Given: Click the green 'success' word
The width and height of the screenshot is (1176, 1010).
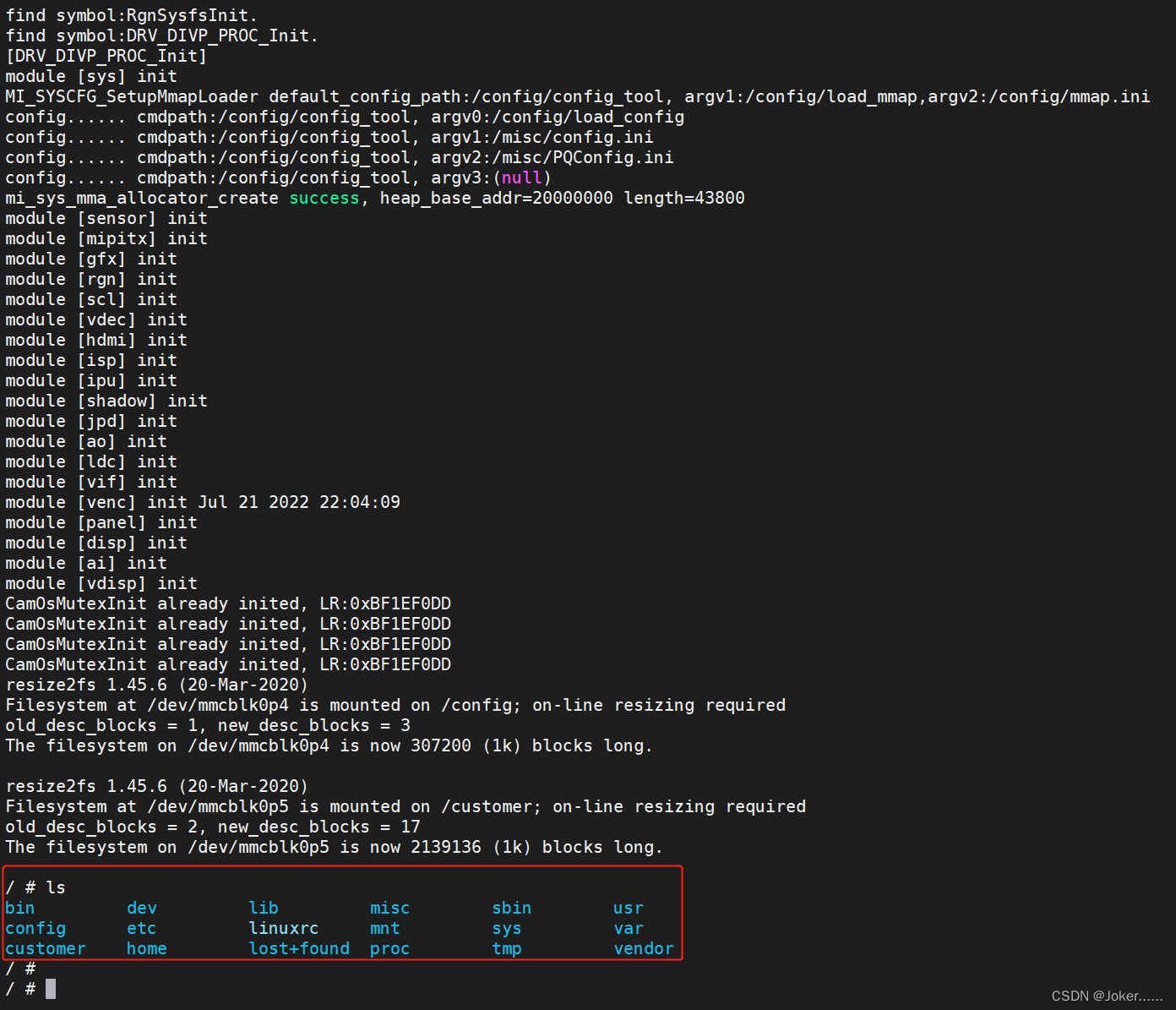Looking at the screenshot, I should coord(324,198).
